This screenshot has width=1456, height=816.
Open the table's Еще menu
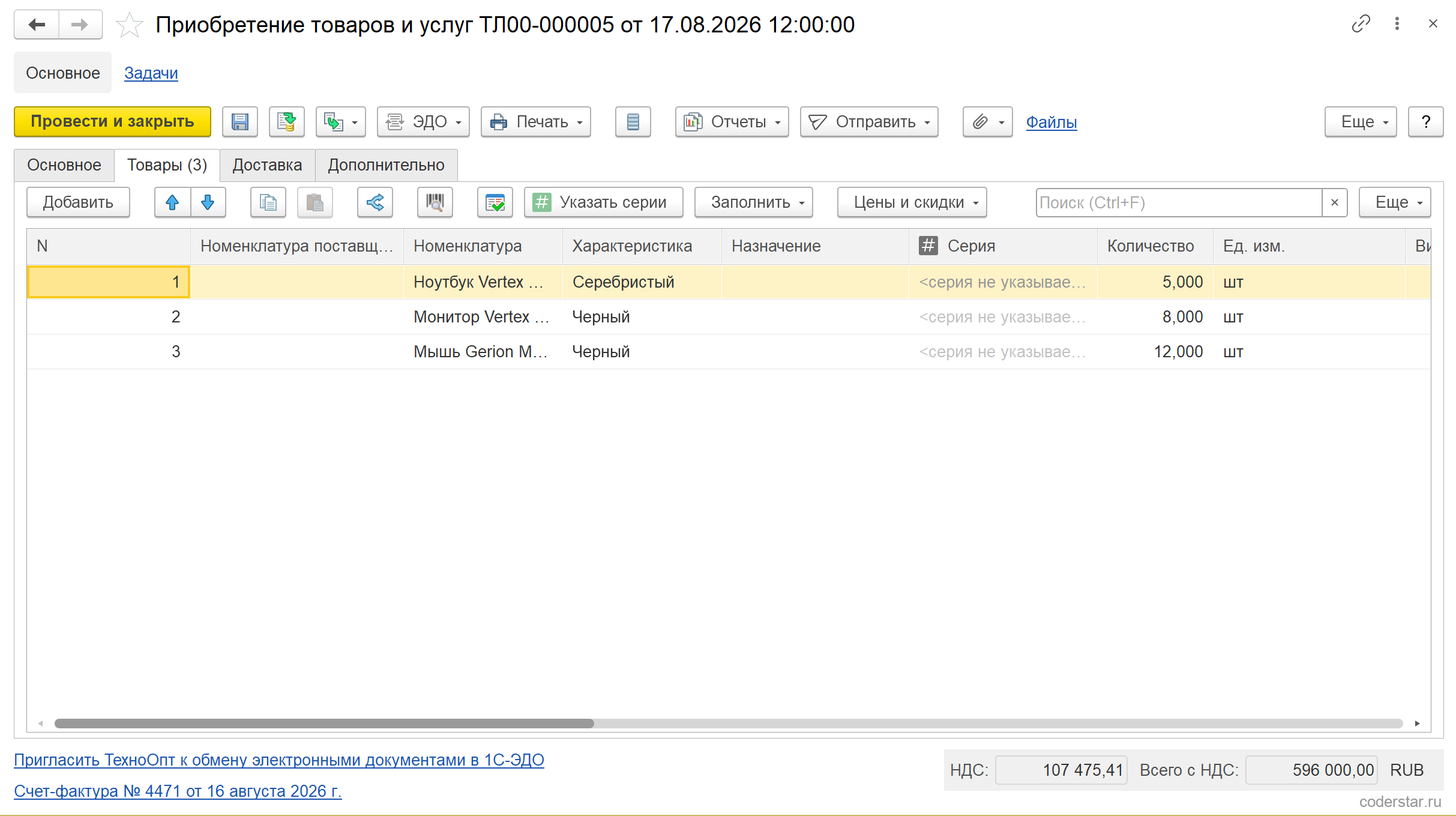tap(1395, 202)
